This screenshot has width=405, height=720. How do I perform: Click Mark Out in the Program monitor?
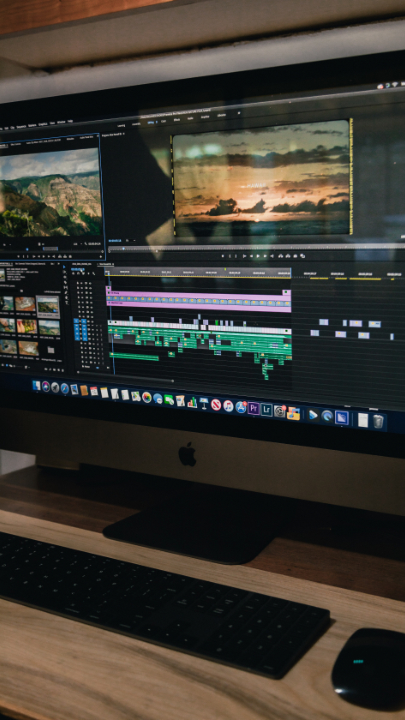tap(236, 256)
